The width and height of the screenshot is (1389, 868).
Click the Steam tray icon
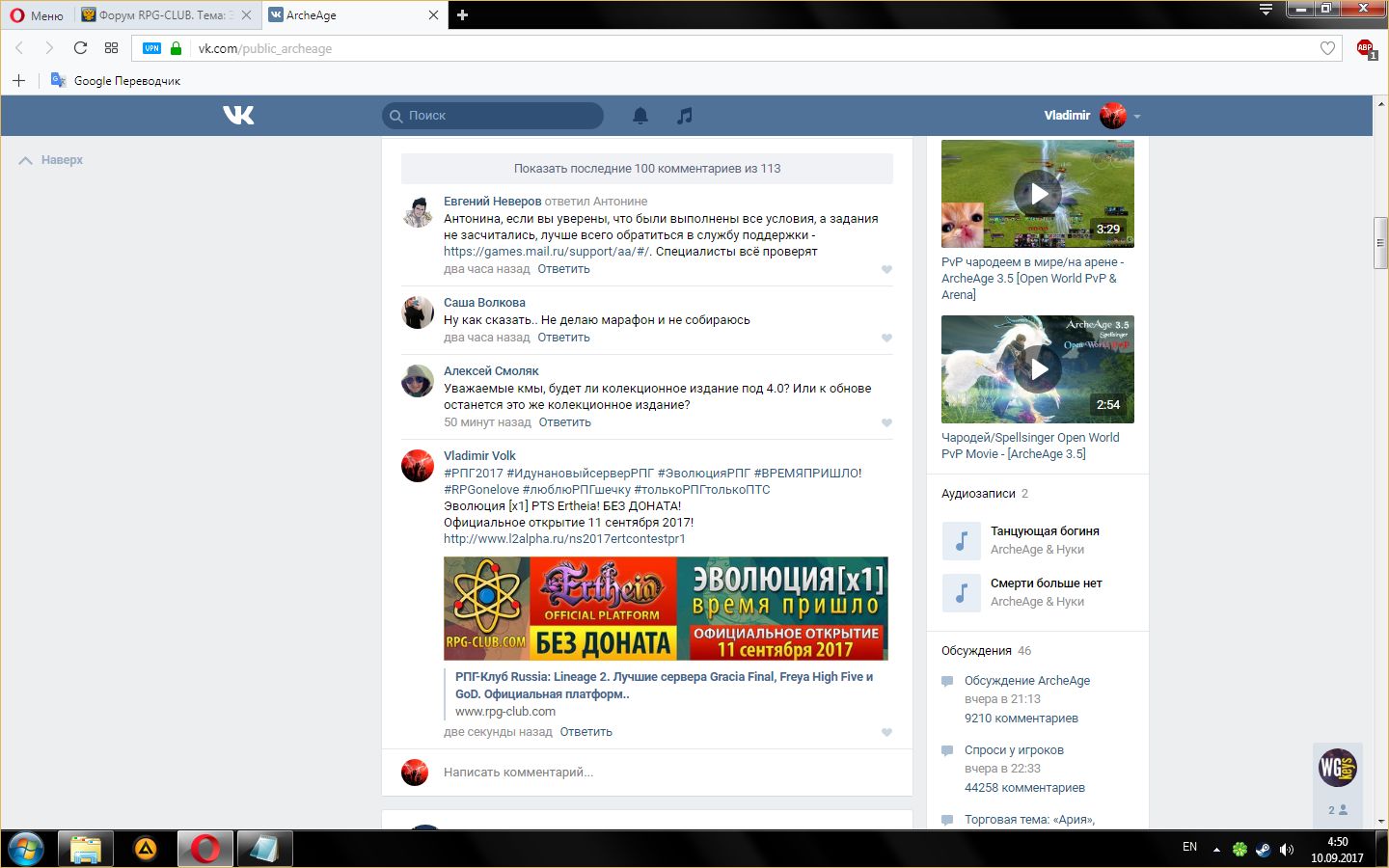[1264, 850]
